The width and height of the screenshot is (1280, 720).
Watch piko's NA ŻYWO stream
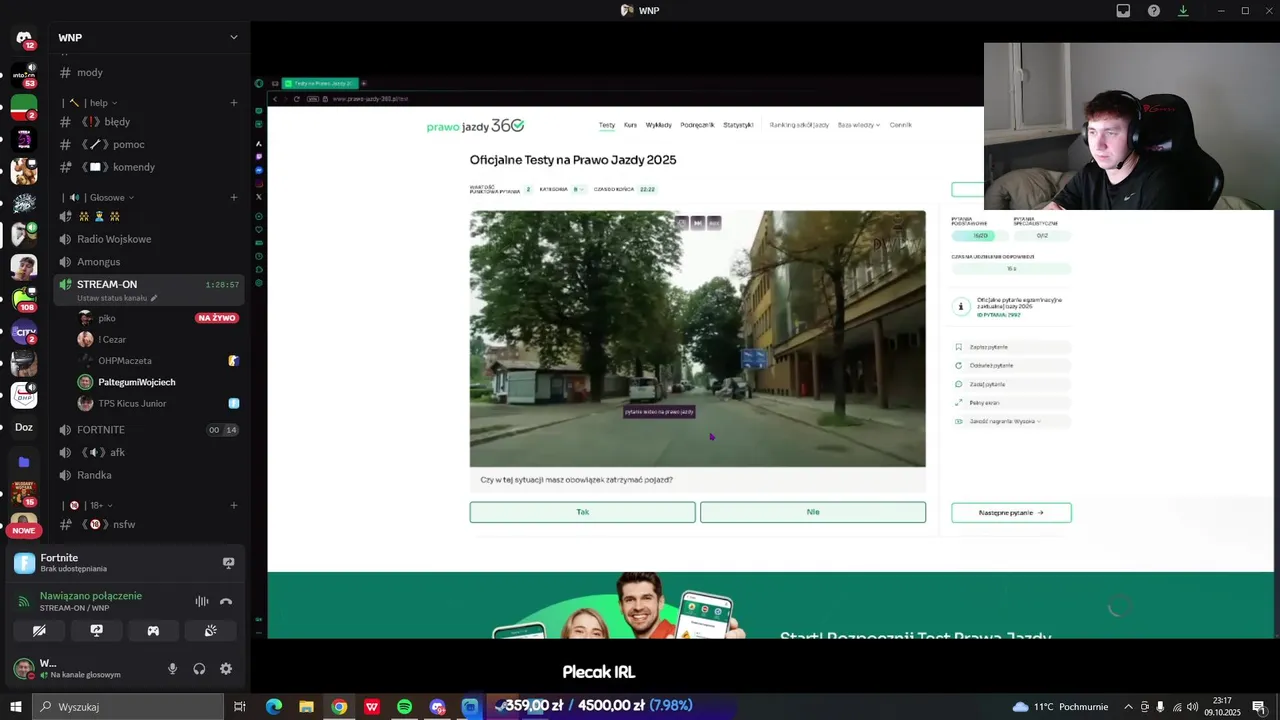pos(217,318)
